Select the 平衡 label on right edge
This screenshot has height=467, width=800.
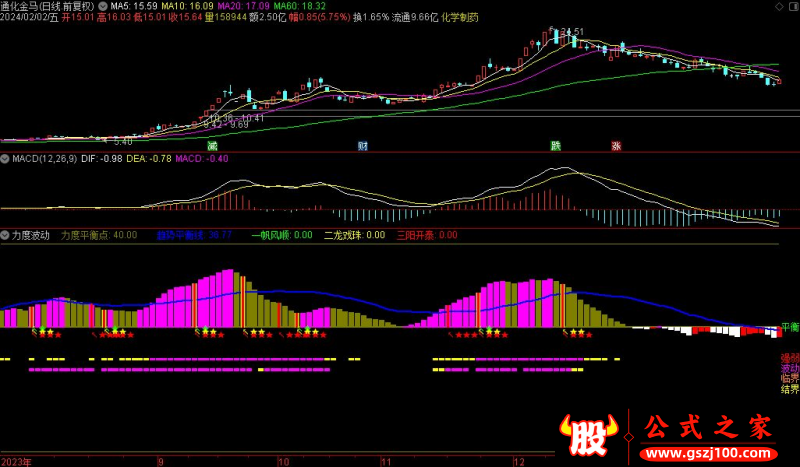click(x=789, y=328)
